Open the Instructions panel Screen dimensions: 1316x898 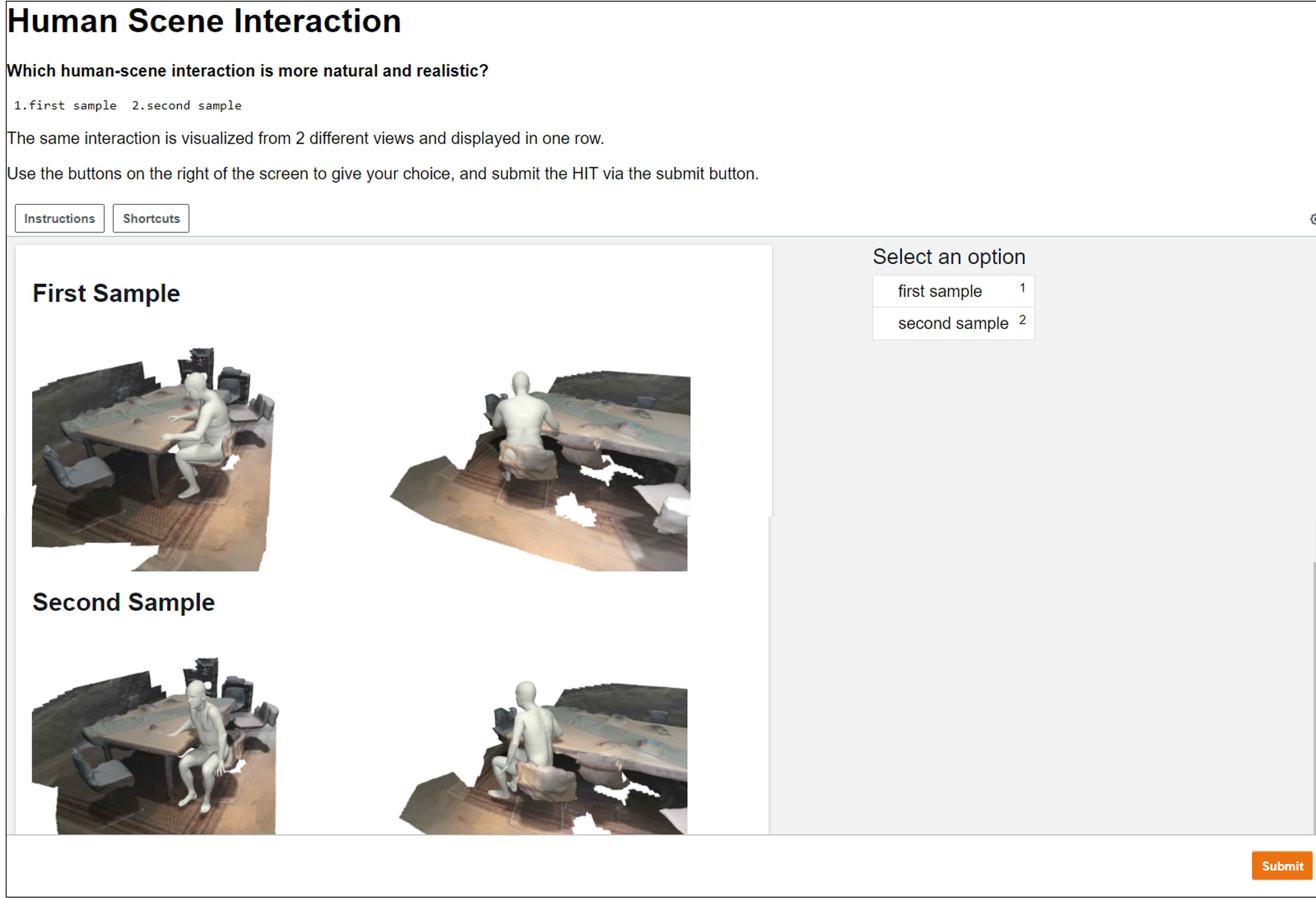point(60,219)
